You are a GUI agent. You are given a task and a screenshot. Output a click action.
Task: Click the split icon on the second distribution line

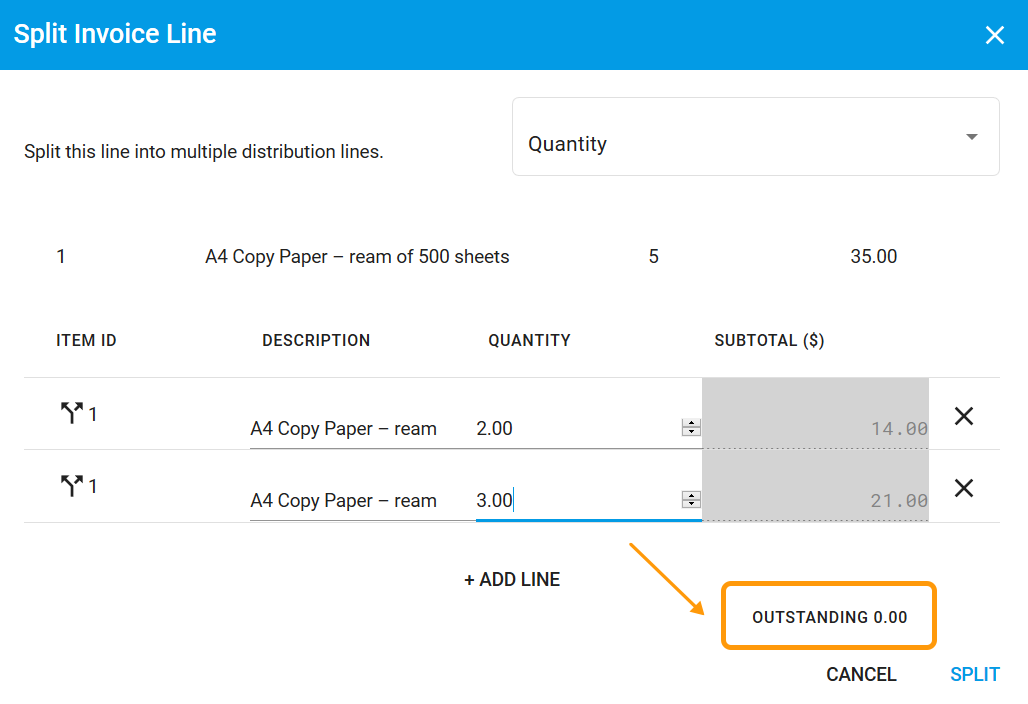coord(74,486)
